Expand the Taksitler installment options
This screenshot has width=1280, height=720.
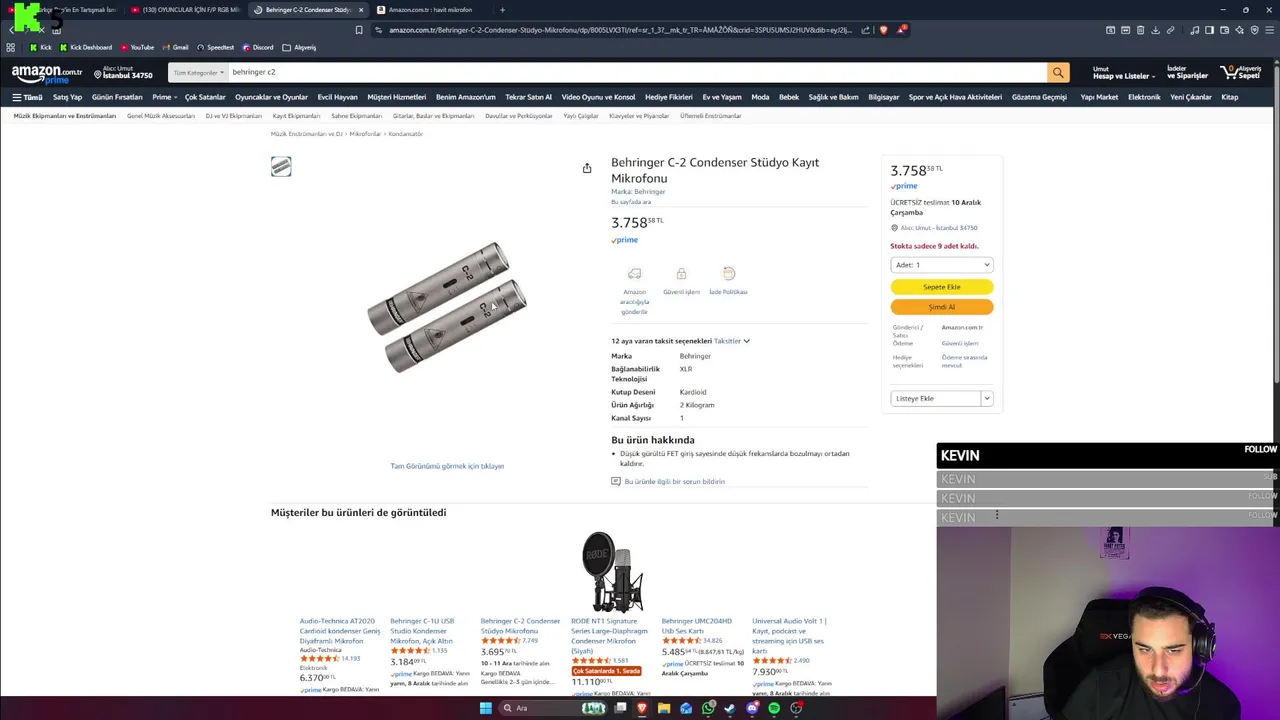[732, 341]
